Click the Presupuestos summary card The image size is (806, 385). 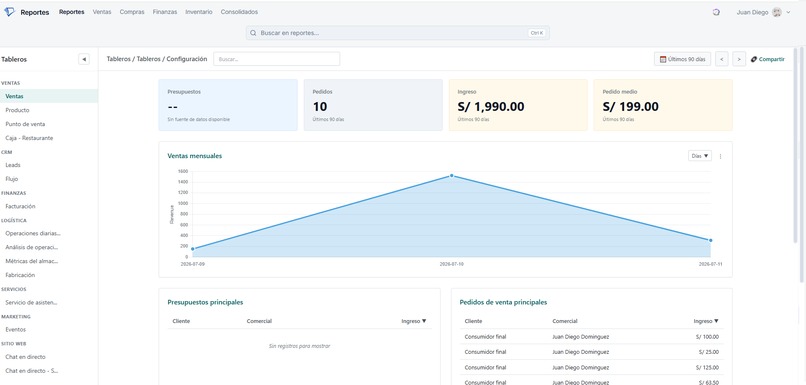(x=228, y=105)
